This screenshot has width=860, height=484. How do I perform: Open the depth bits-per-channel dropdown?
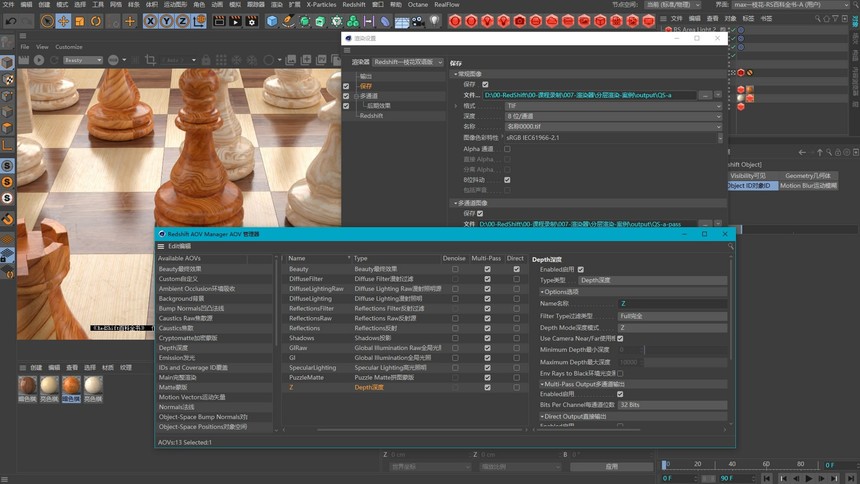click(613, 116)
